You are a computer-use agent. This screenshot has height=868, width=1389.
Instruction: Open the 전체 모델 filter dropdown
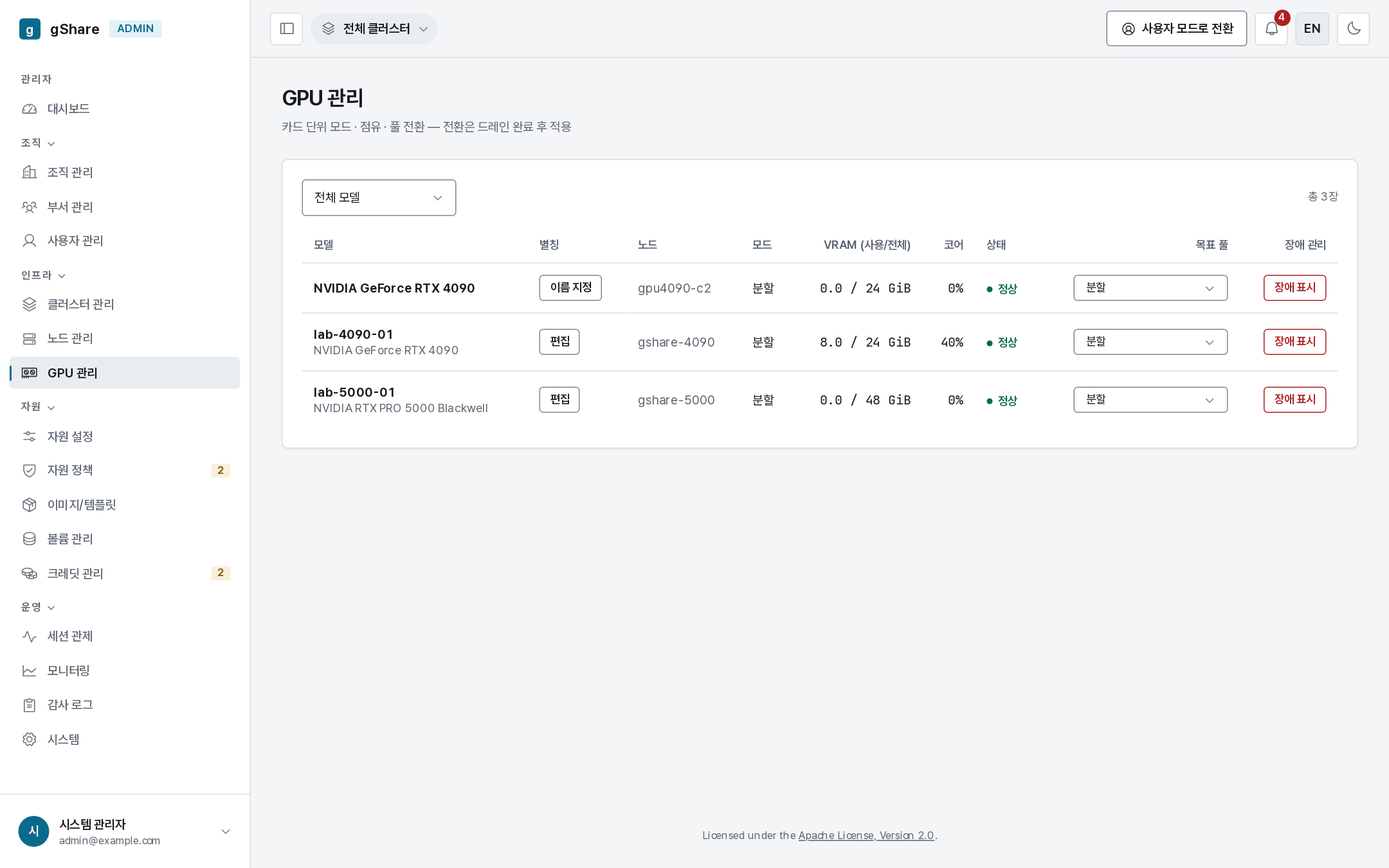coord(379,197)
